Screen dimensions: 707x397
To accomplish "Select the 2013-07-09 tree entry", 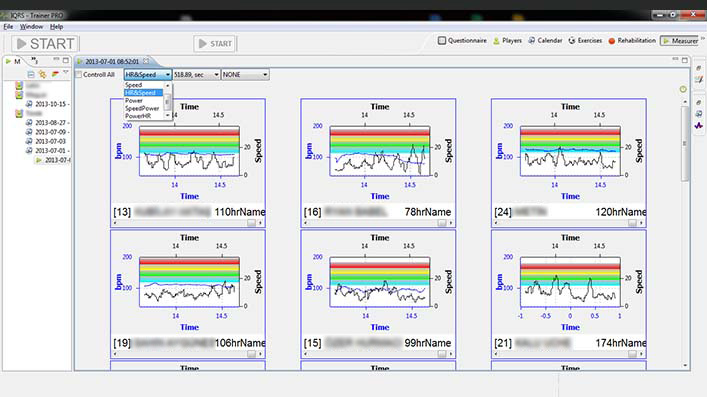I will click(x=47, y=132).
